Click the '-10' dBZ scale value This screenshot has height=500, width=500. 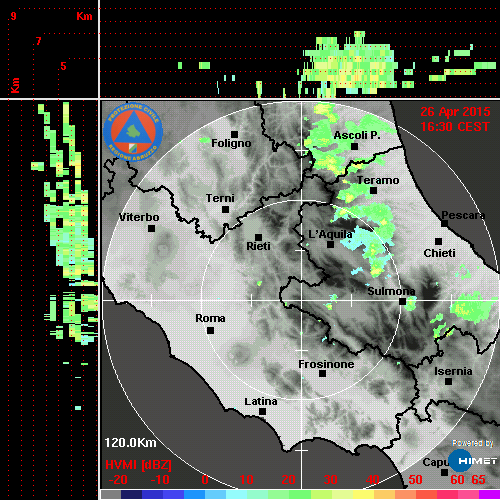click(160, 480)
